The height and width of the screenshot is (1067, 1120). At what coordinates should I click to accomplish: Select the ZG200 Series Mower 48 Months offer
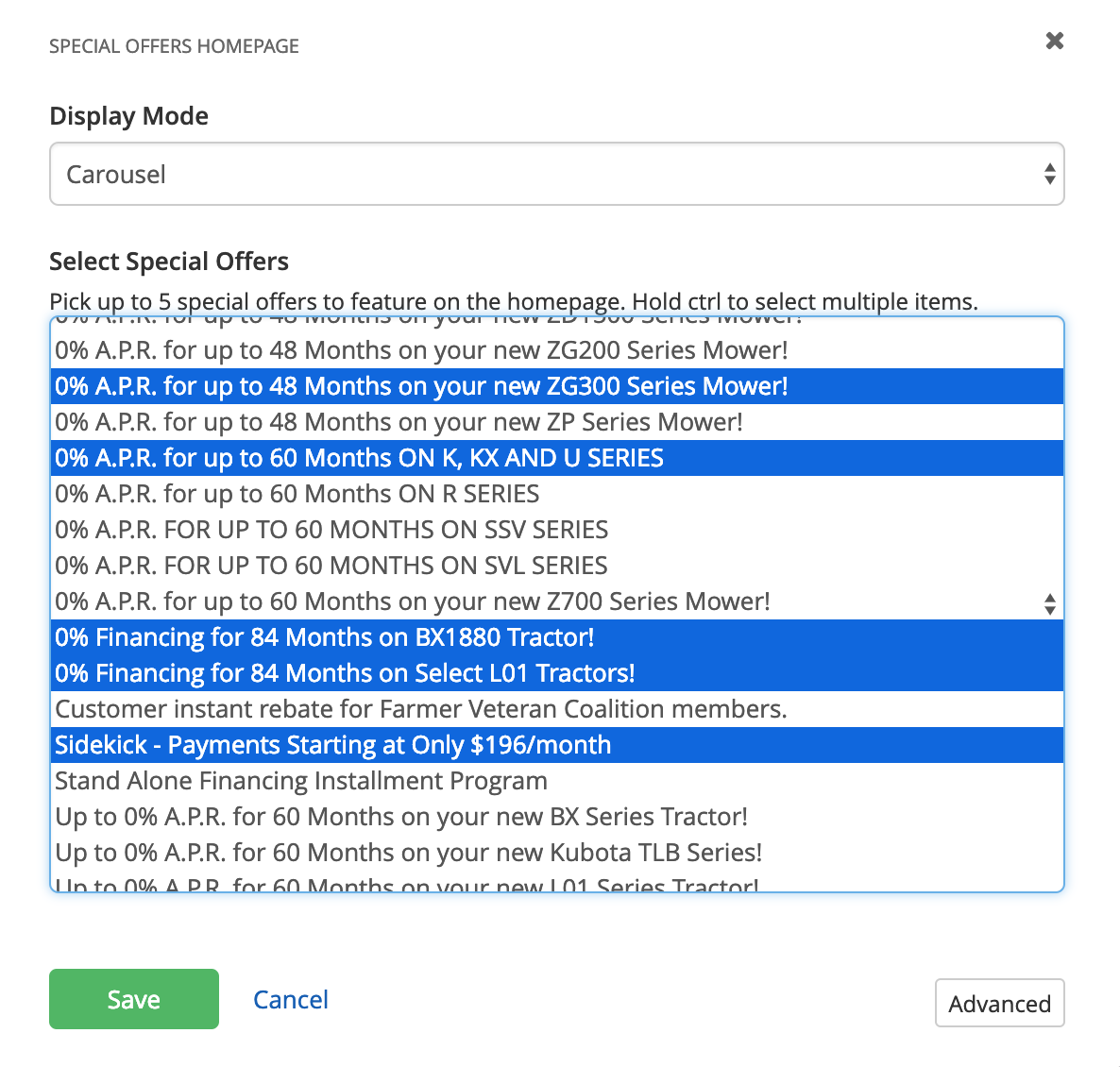pos(556,350)
